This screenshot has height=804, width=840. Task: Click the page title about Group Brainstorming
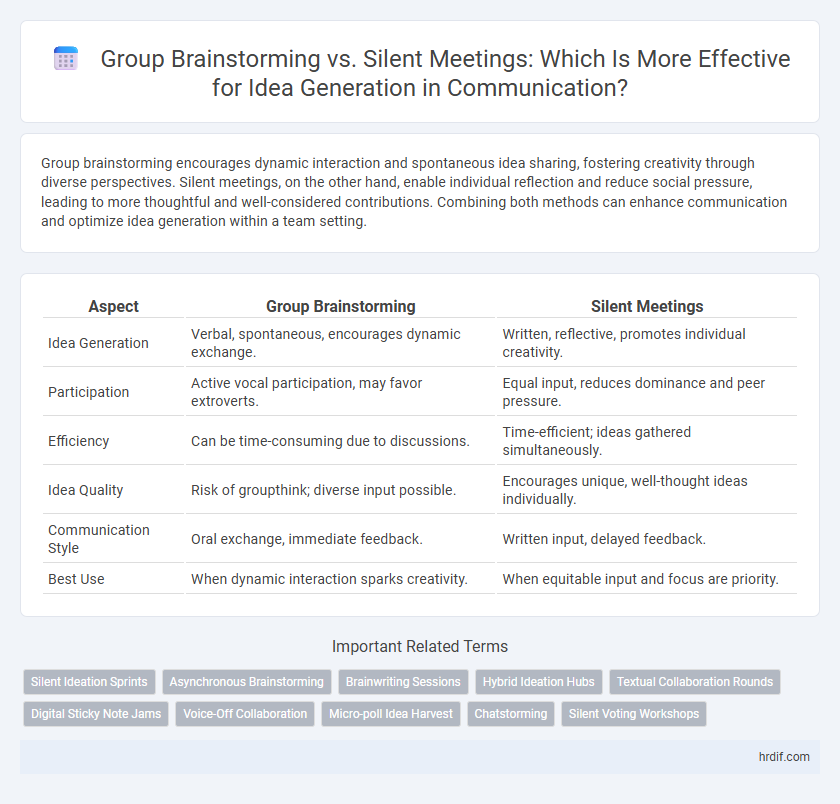pyautogui.click(x=445, y=73)
